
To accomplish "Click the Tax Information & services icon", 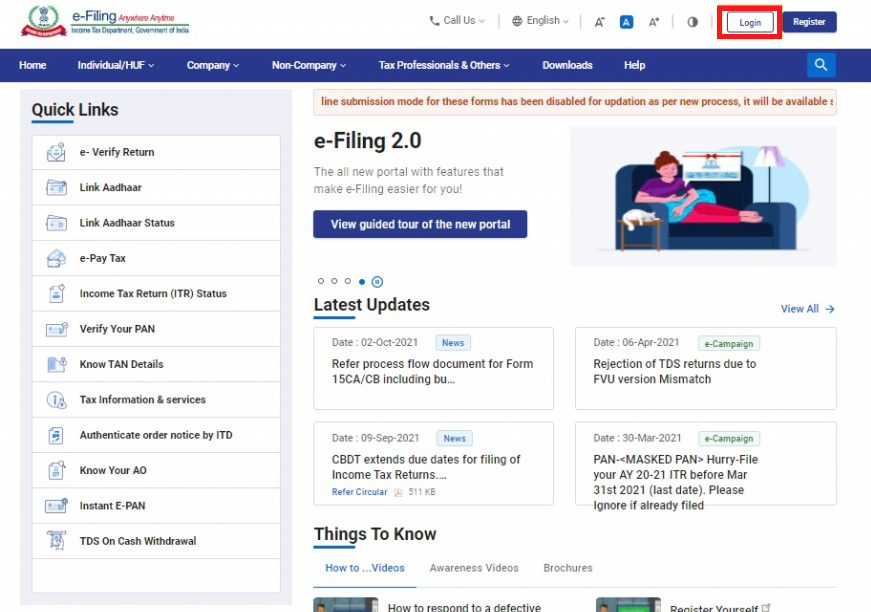I will (x=56, y=400).
